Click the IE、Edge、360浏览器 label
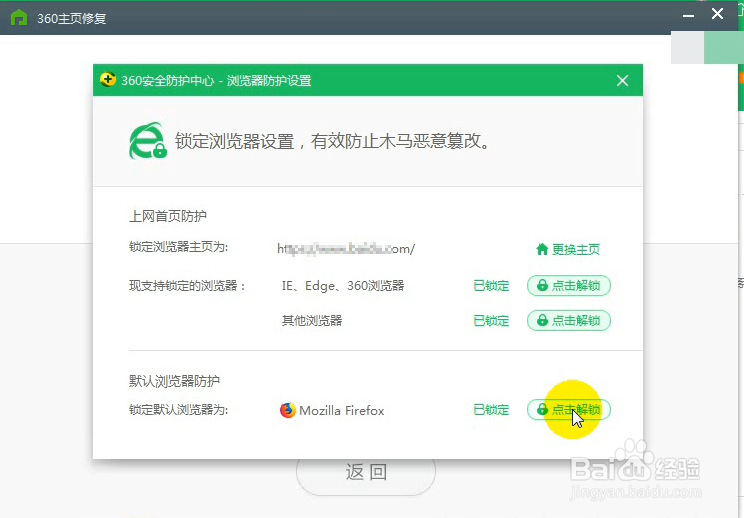Viewport: 744px width, 518px height. tap(343, 286)
